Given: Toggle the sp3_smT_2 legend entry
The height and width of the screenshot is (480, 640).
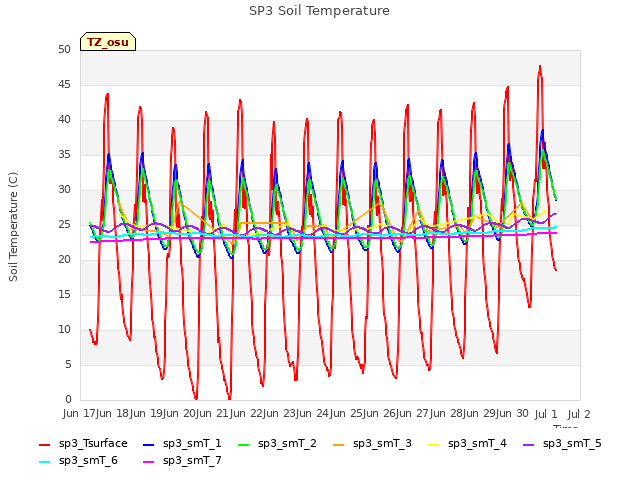Looking at the screenshot, I should click(x=277, y=444).
